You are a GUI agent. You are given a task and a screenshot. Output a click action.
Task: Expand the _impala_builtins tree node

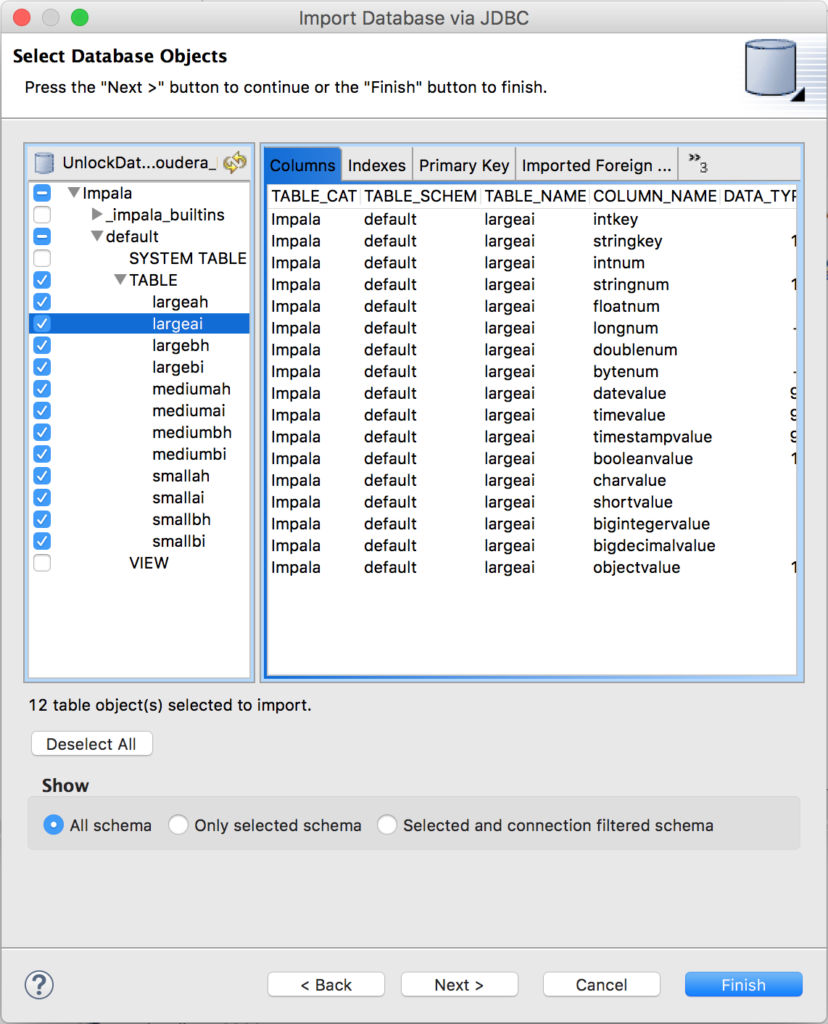coord(97,215)
